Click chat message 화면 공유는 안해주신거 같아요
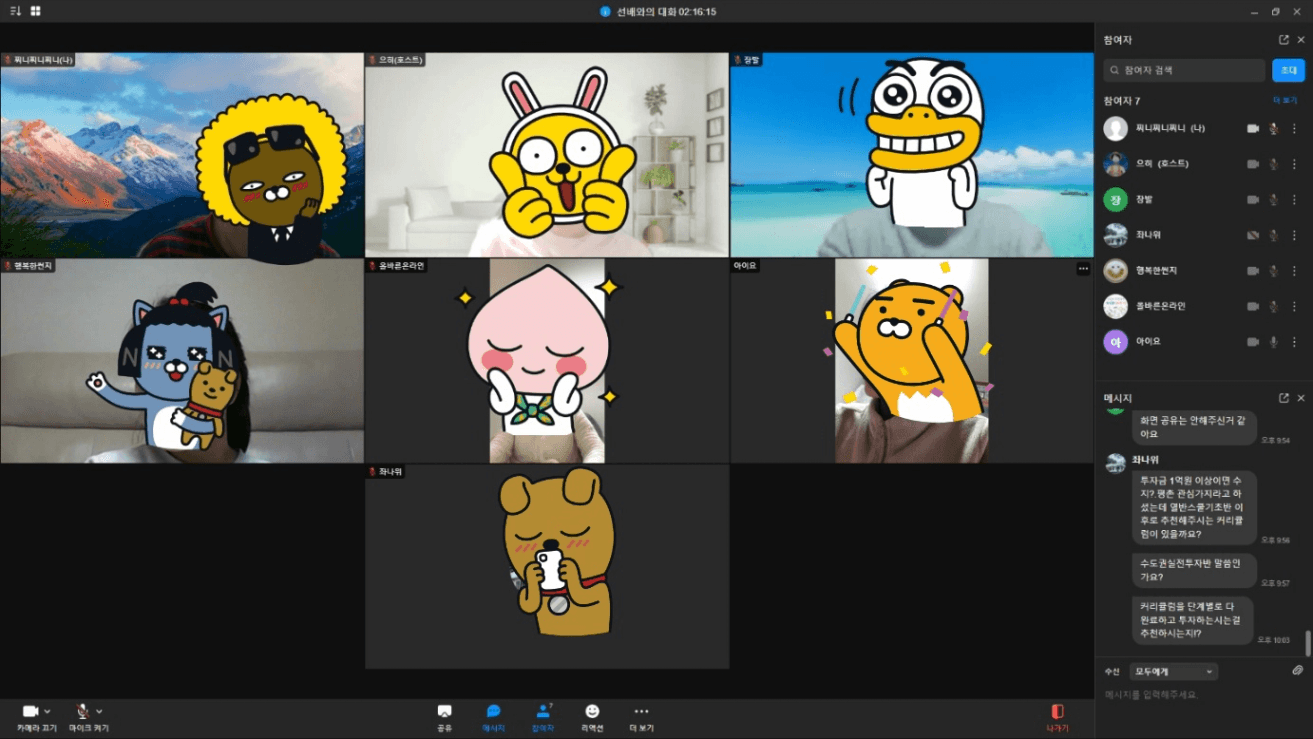This screenshot has height=739, width=1313. (x=1194, y=428)
